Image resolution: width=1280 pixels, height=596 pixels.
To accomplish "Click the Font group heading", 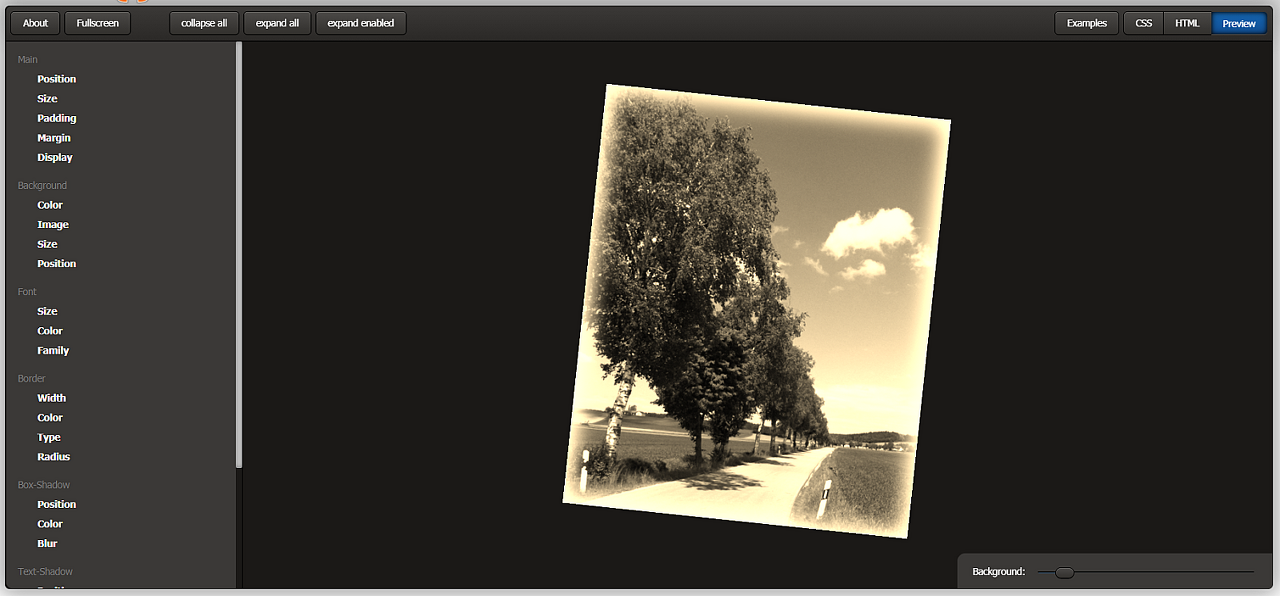I will click(x=27, y=292).
